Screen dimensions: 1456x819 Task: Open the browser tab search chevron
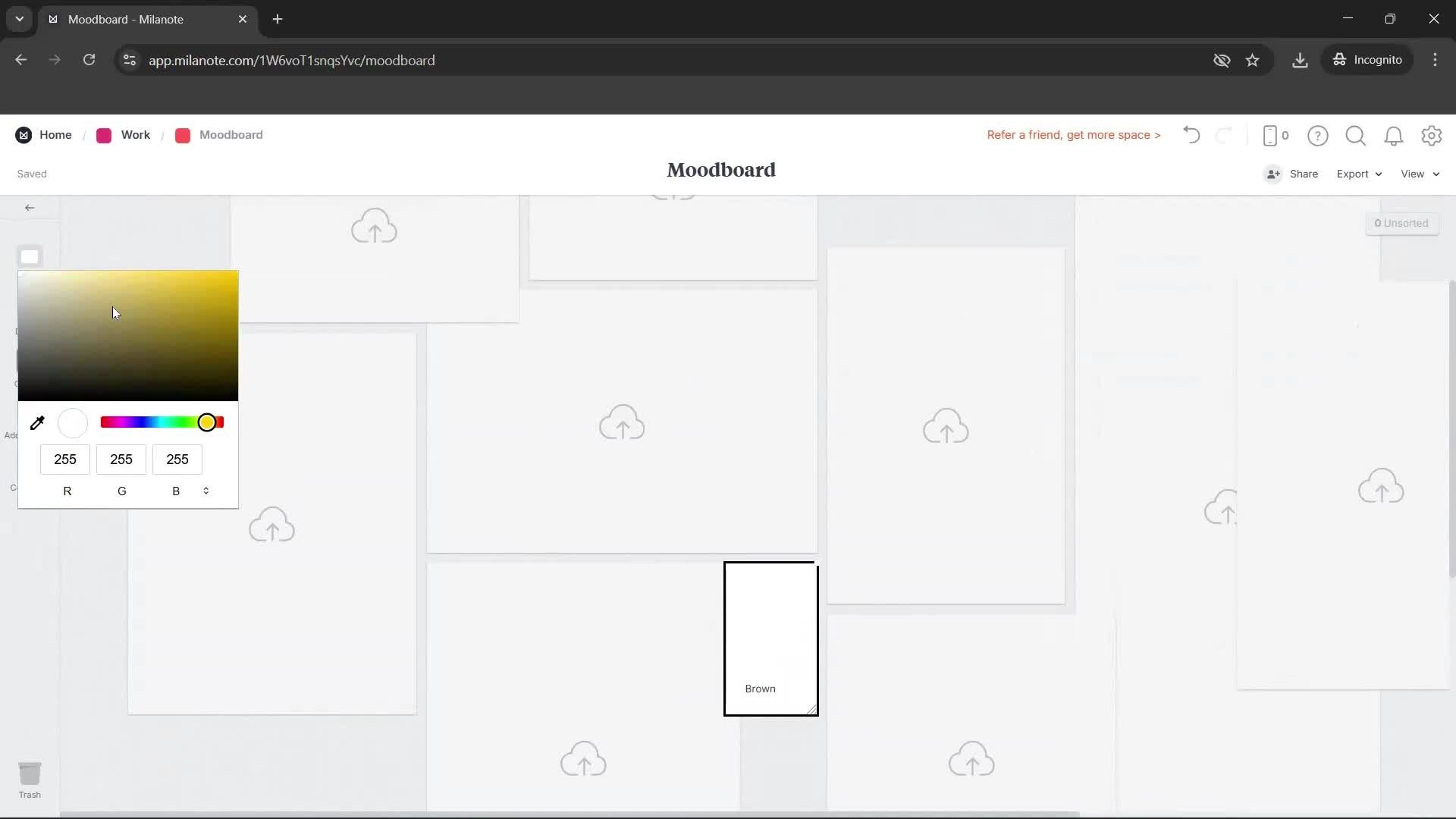19,19
